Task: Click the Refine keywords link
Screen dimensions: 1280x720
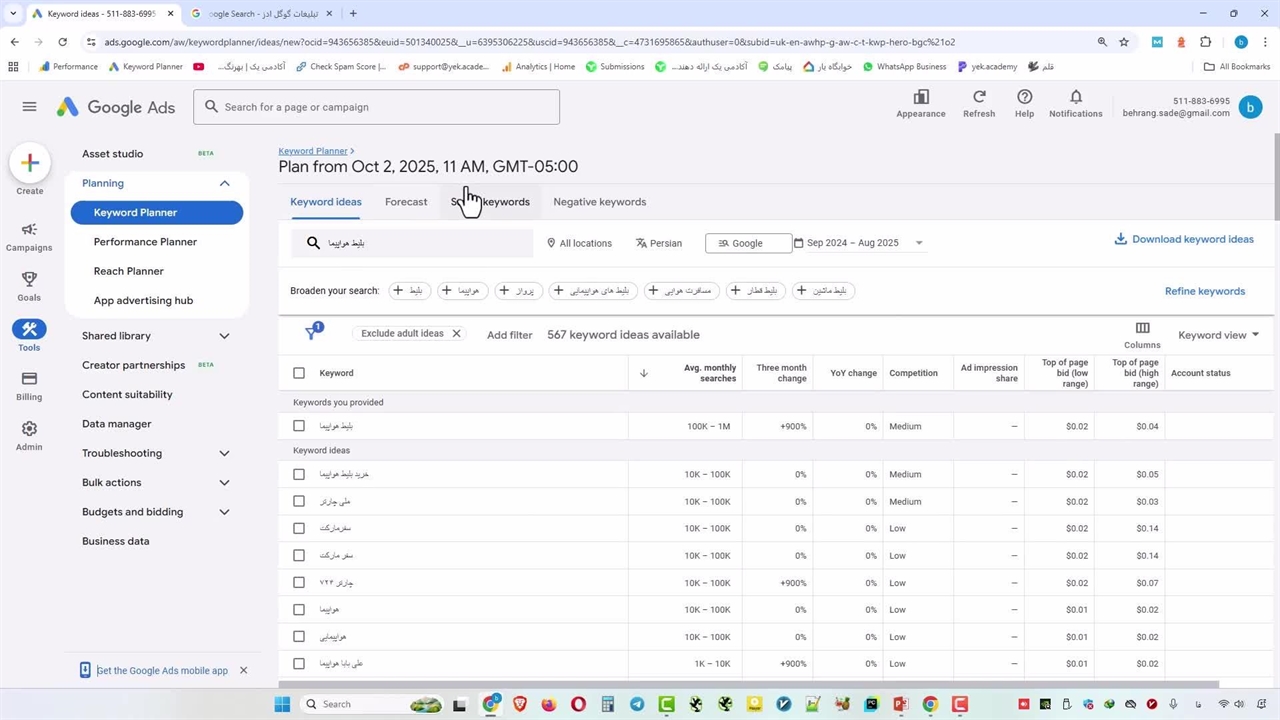Action: [1204, 291]
